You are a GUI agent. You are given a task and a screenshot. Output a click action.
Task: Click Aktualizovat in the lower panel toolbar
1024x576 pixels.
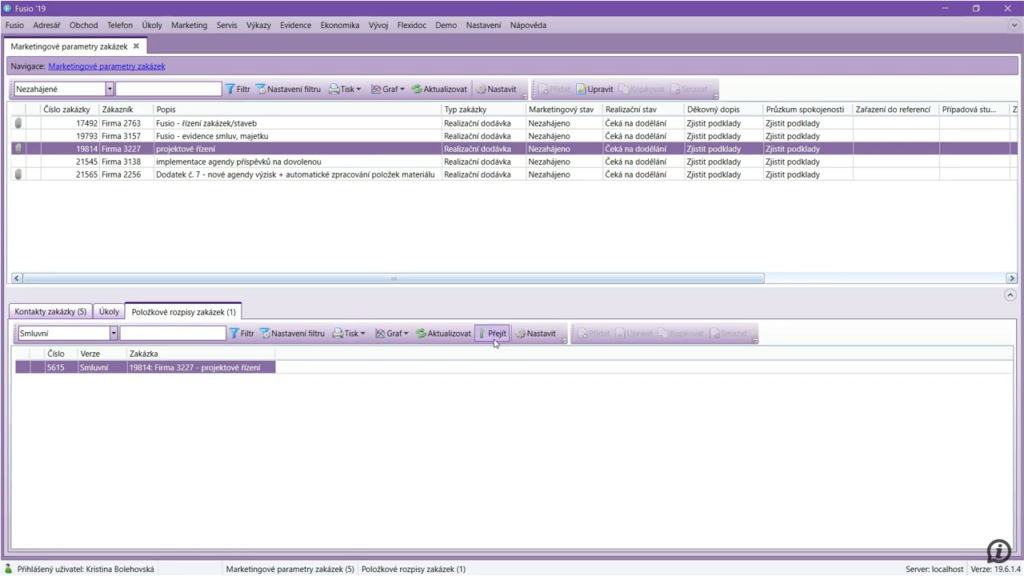(443, 333)
